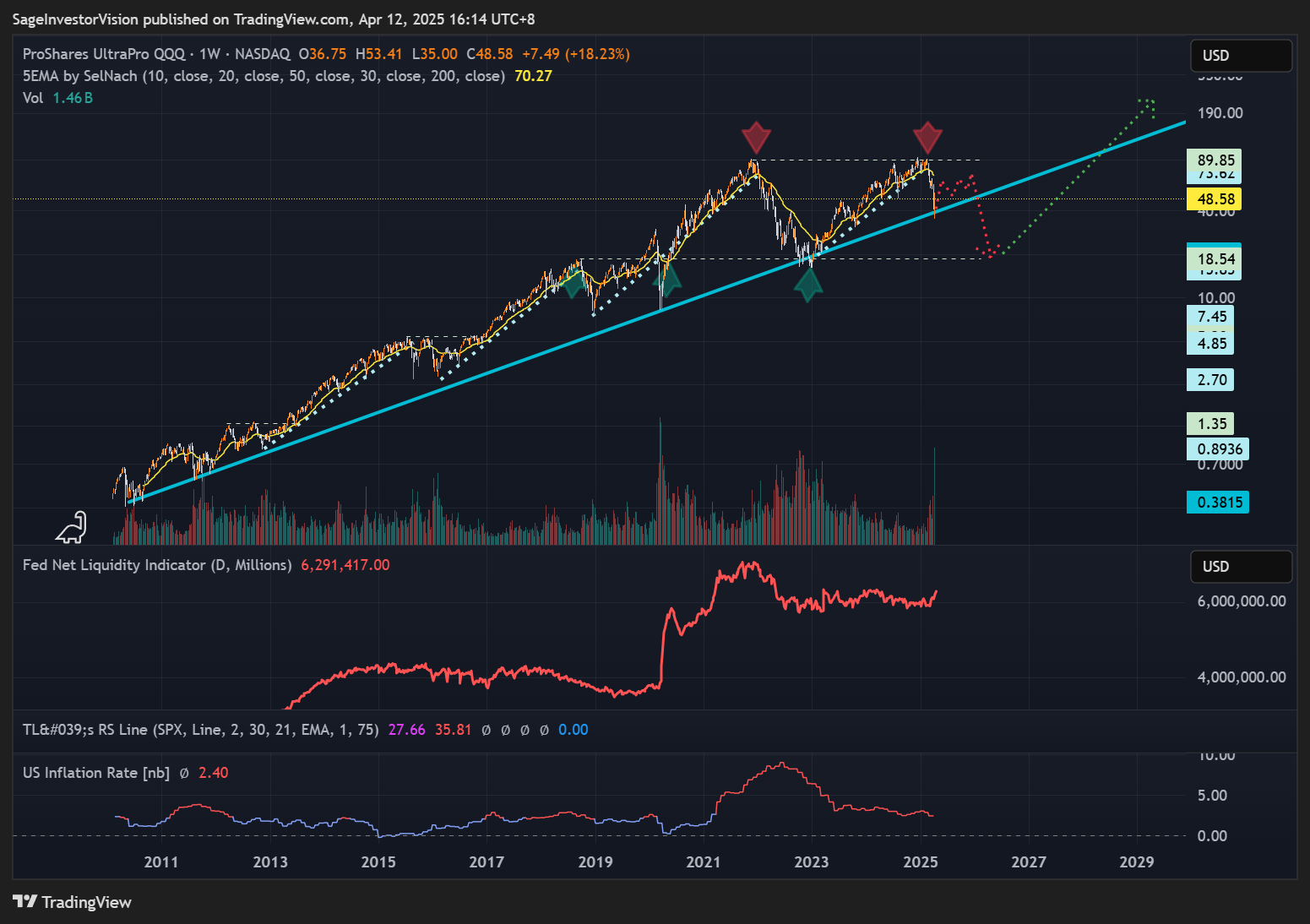Image resolution: width=1310 pixels, height=924 pixels.
Task: Click the C48.58 close value
Action: point(490,54)
